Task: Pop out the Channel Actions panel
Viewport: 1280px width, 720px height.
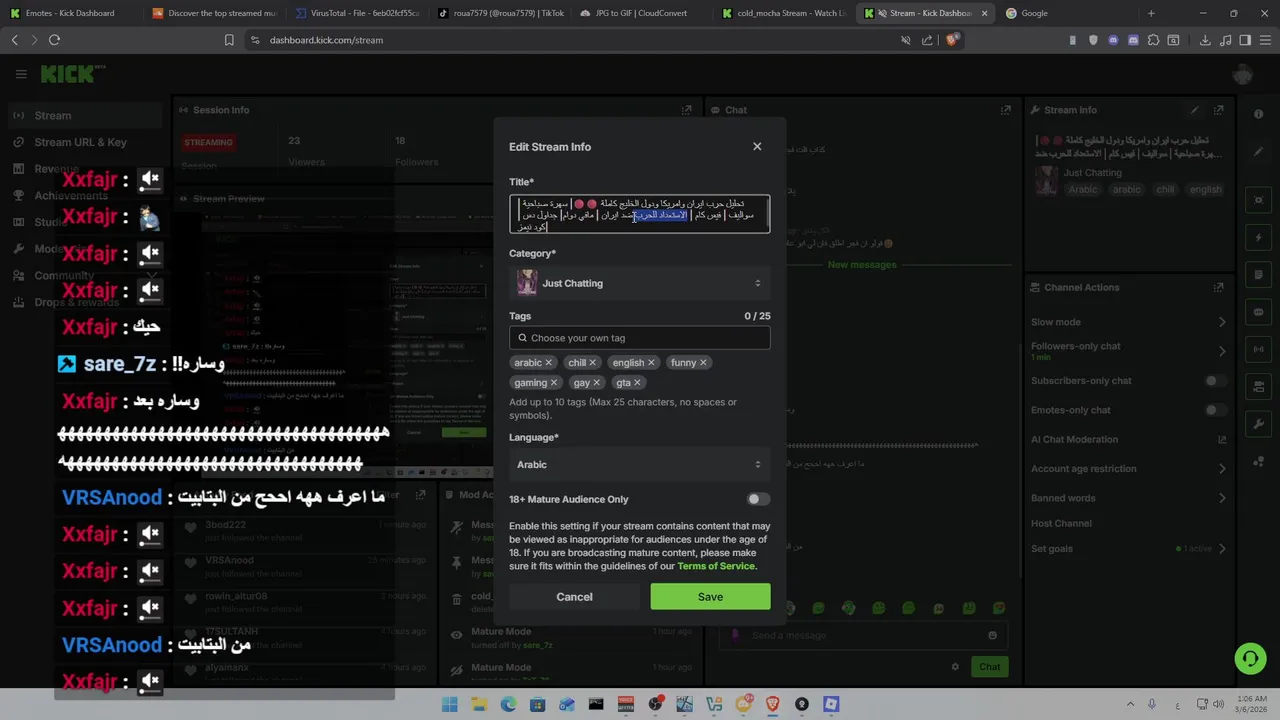Action: (x=1218, y=287)
